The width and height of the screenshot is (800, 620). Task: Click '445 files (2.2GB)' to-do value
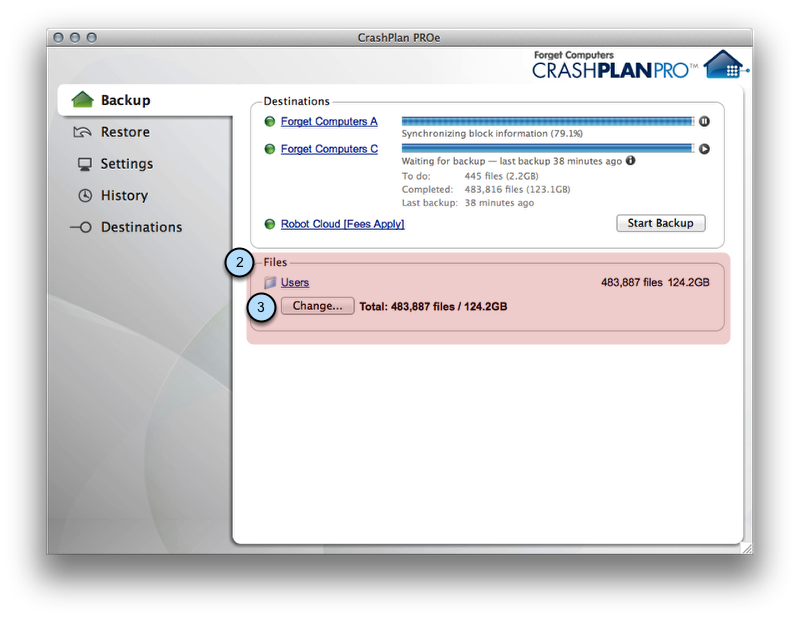(502, 176)
